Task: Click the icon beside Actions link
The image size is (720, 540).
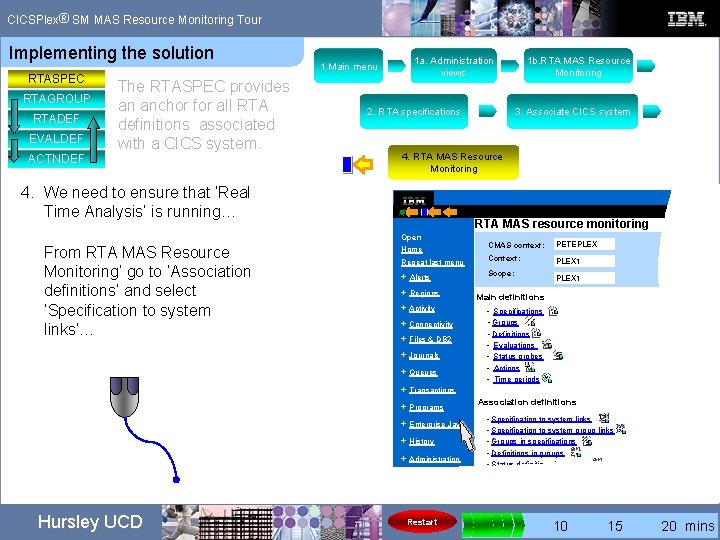Action: 529,367
